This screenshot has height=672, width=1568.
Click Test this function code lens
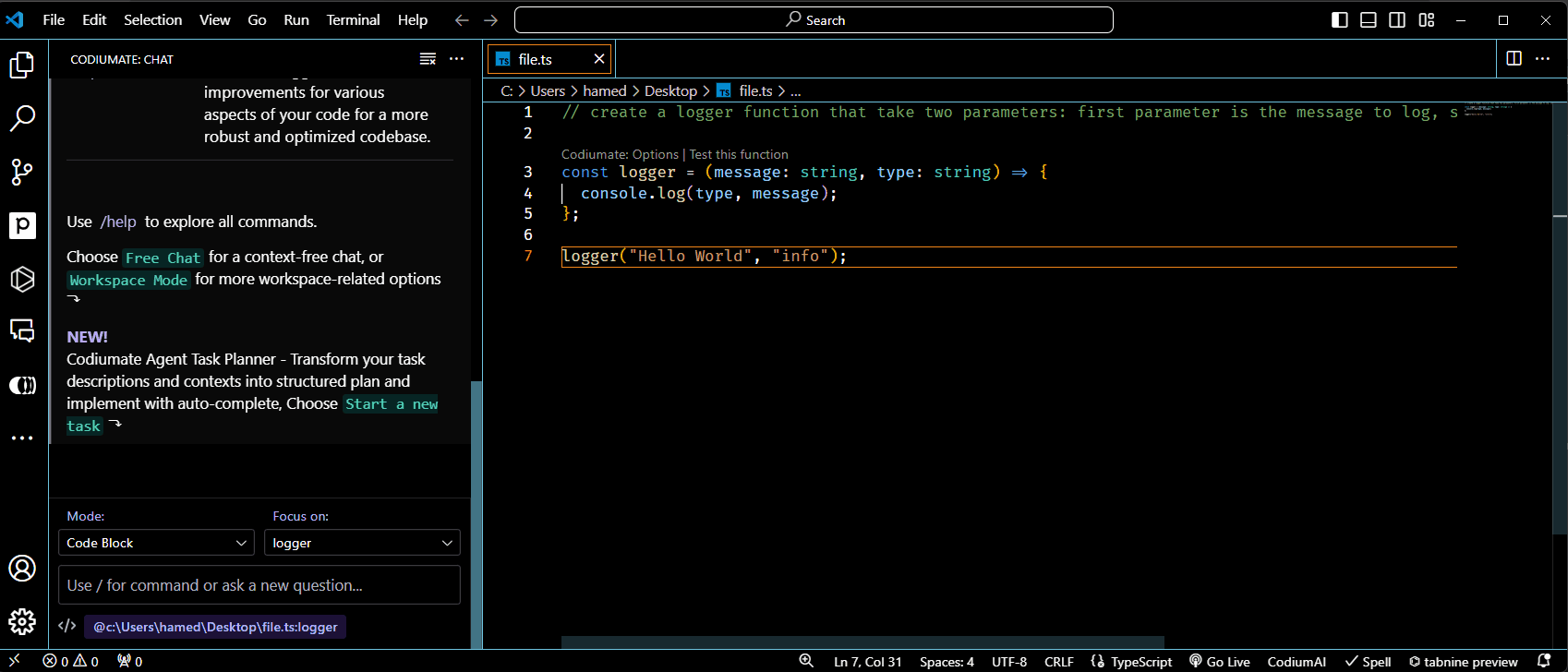739,154
